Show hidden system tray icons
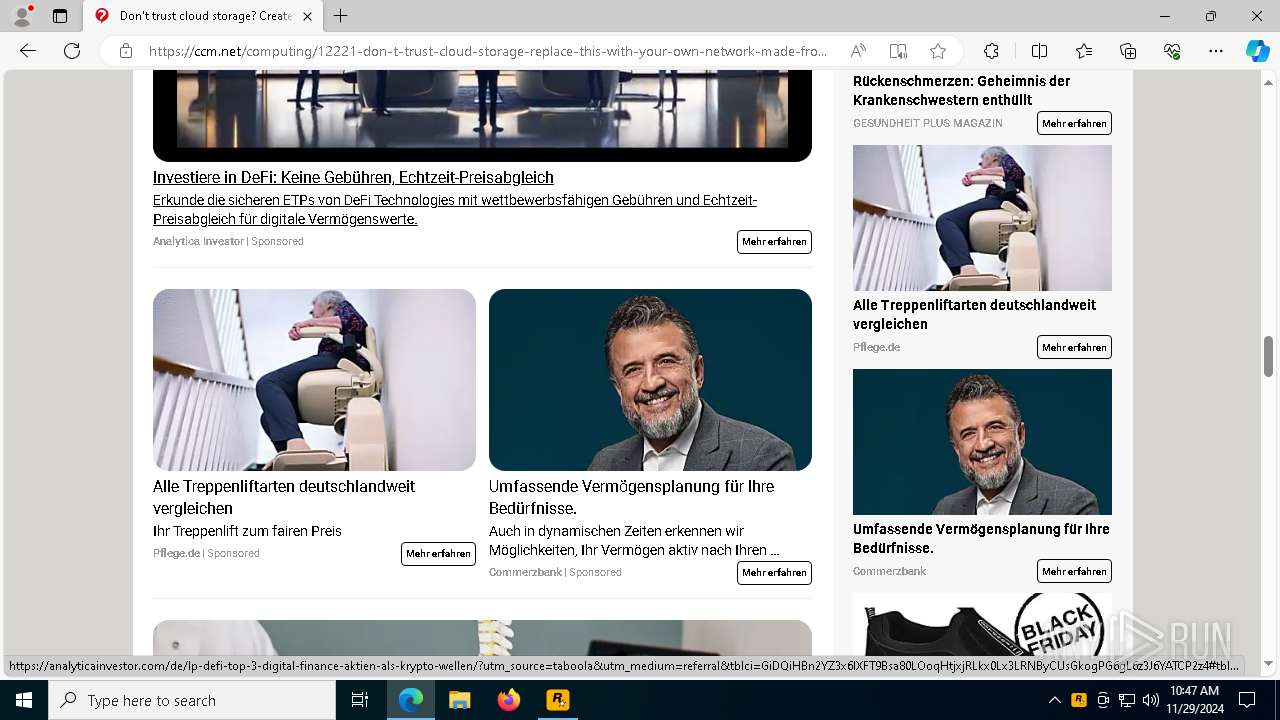The width and height of the screenshot is (1280, 720). tap(1054, 700)
